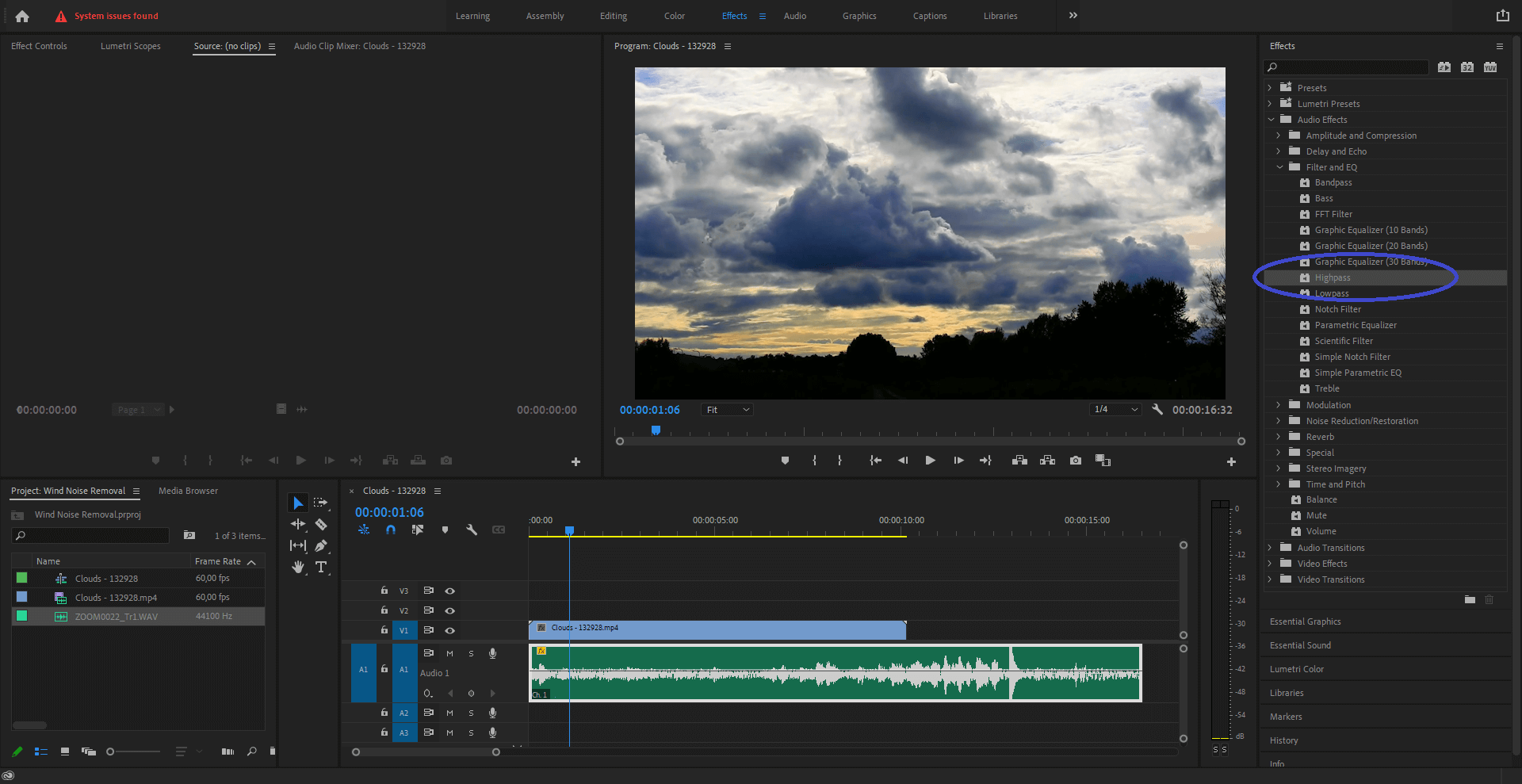Select the Type tool
This screenshot has width=1522, height=784.
(321, 567)
